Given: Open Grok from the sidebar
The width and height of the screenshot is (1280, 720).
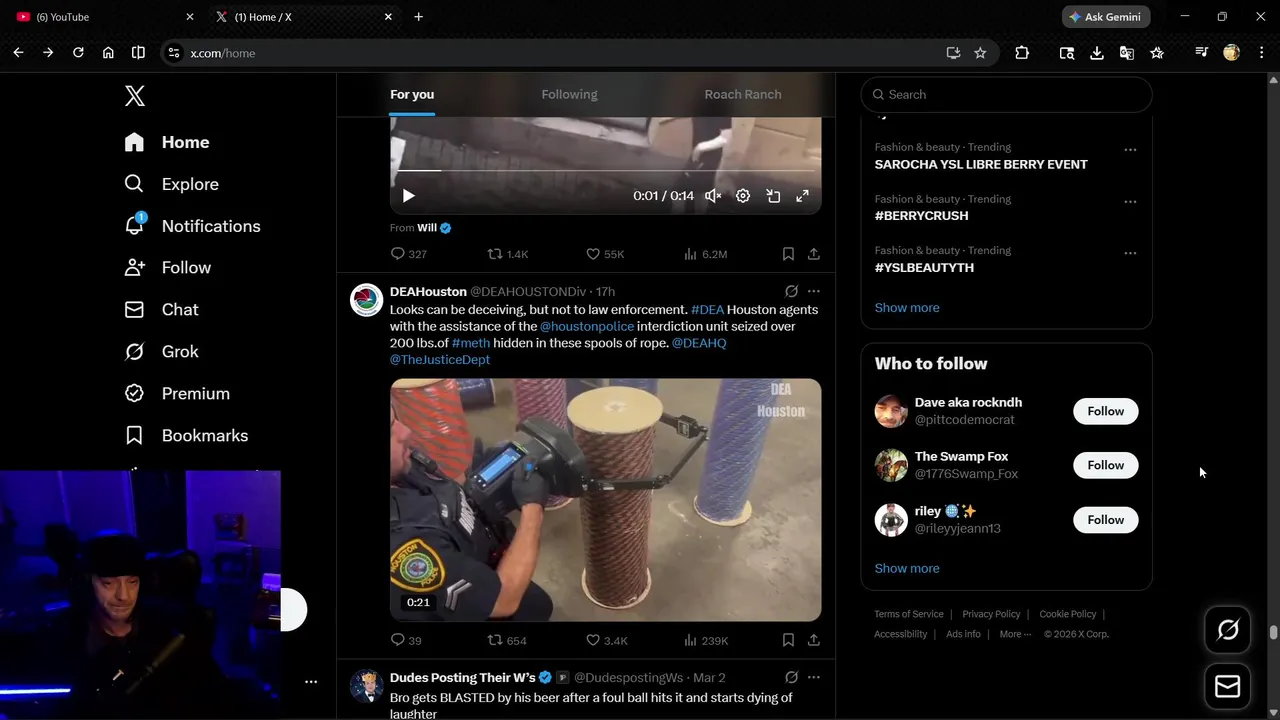Looking at the screenshot, I should pos(161,352).
